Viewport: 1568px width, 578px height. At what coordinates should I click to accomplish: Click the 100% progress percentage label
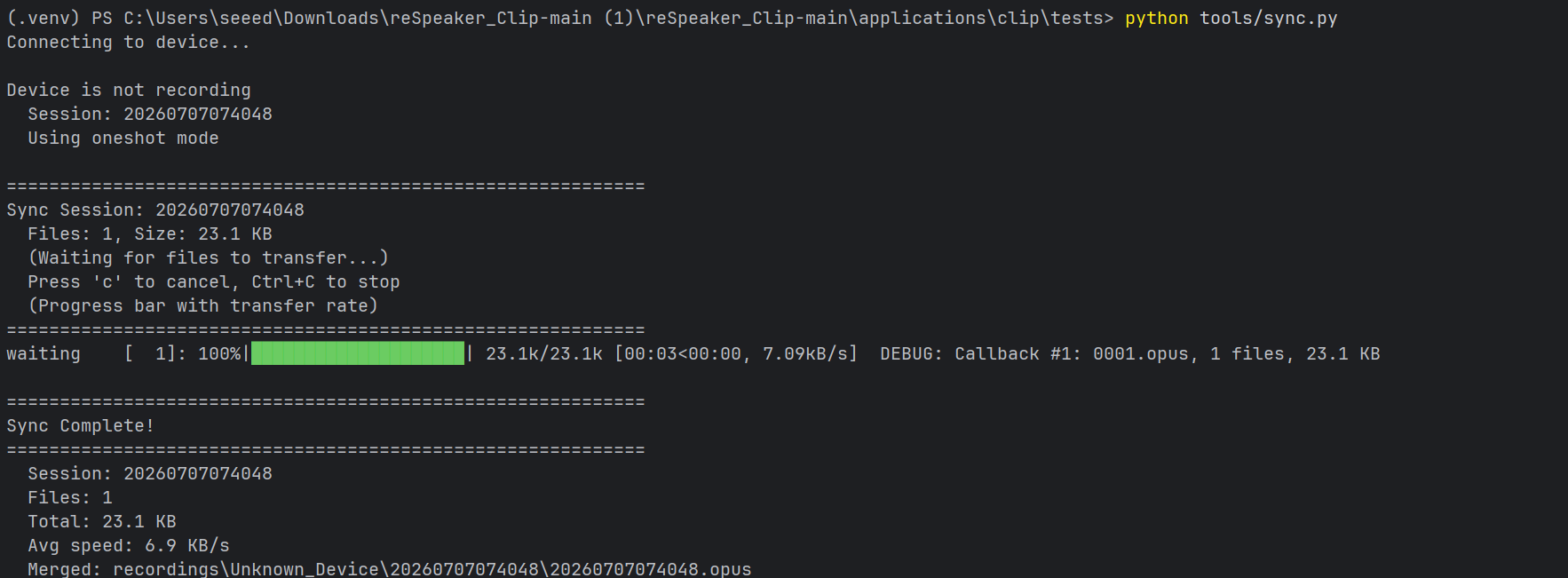[219, 354]
